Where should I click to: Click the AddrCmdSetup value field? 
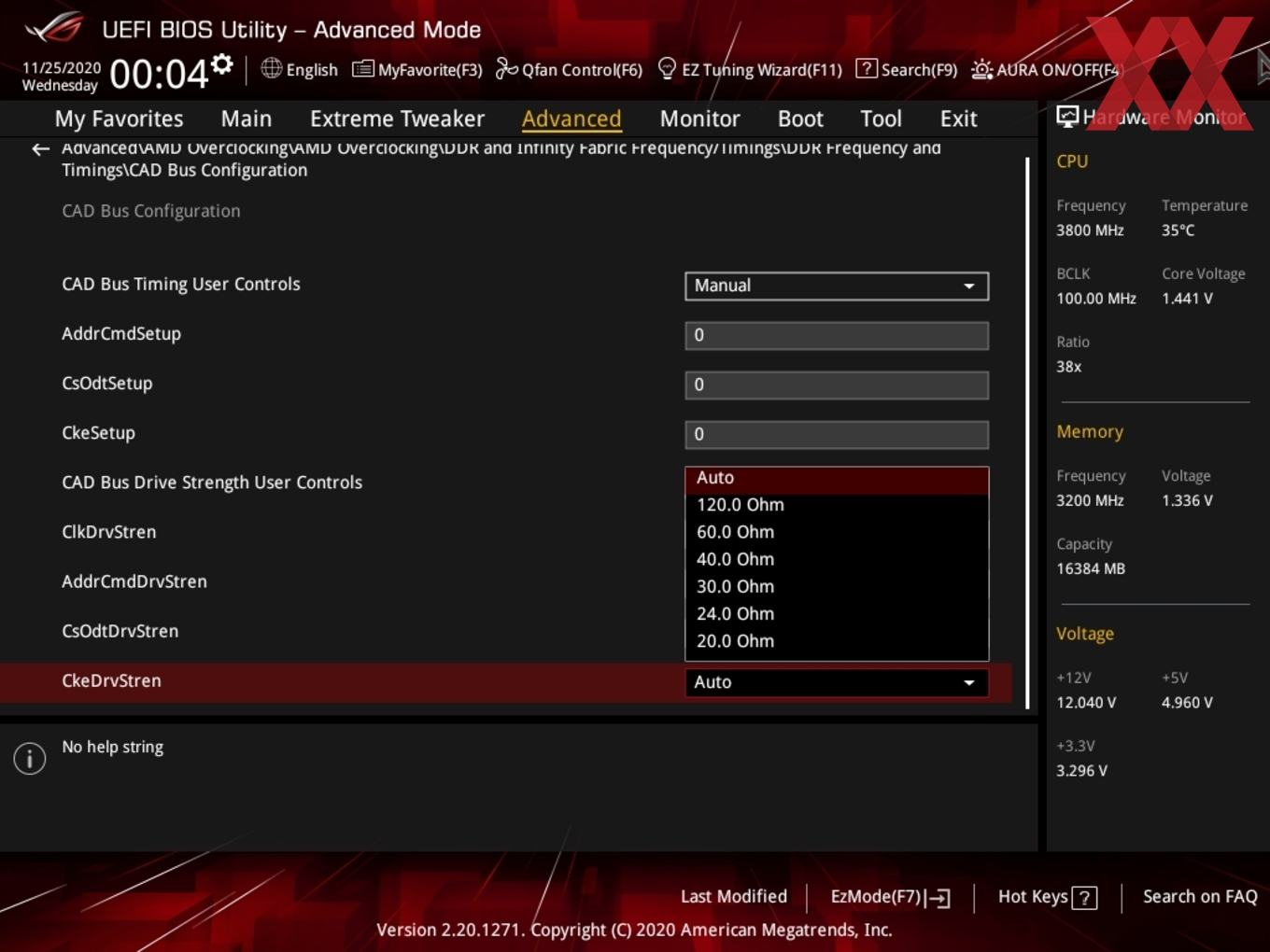[x=837, y=335]
